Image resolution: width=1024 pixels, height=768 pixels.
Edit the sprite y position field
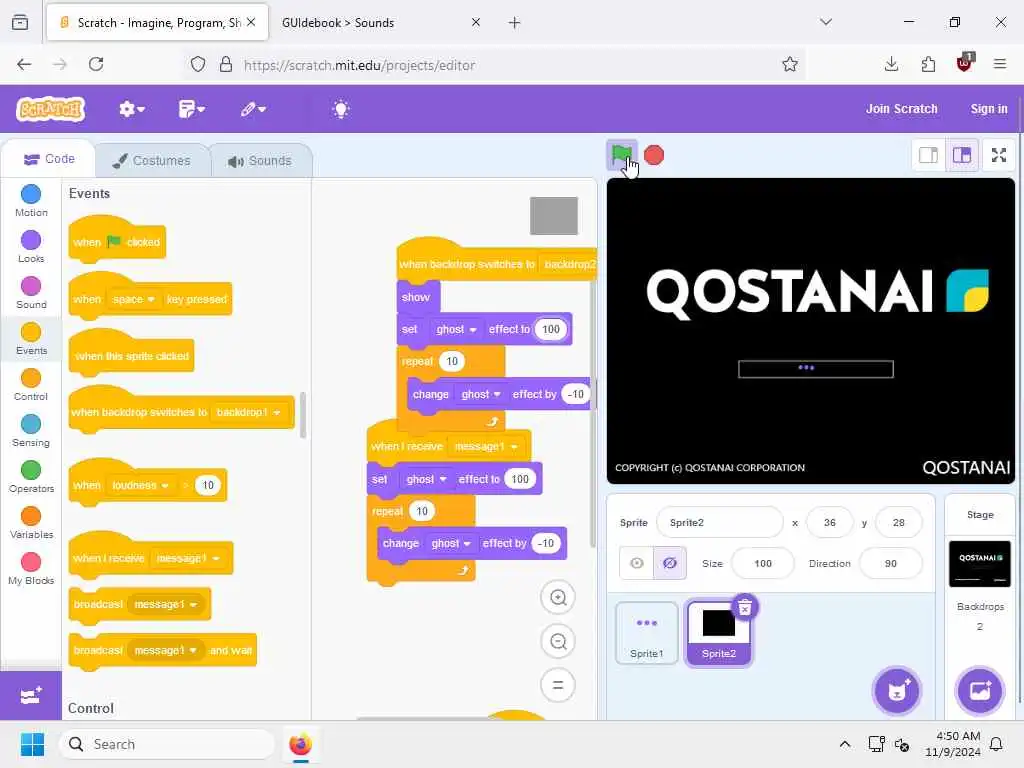point(899,522)
